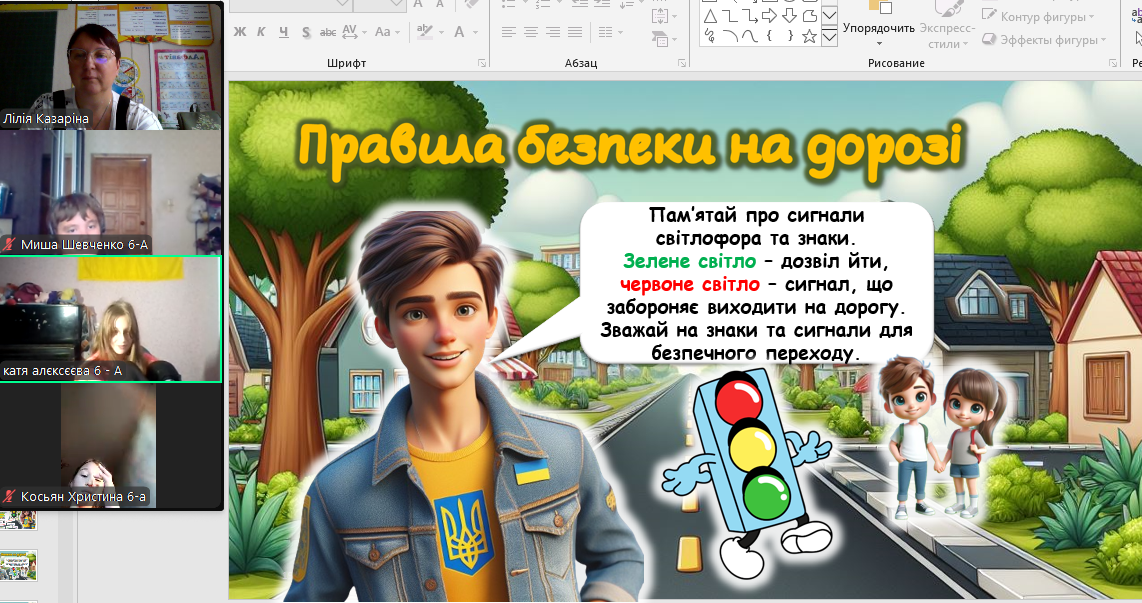This screenshot has height=603, width=1142.
Task: Open the Эффекты фигуры menu
Action: pos(1043,40)
